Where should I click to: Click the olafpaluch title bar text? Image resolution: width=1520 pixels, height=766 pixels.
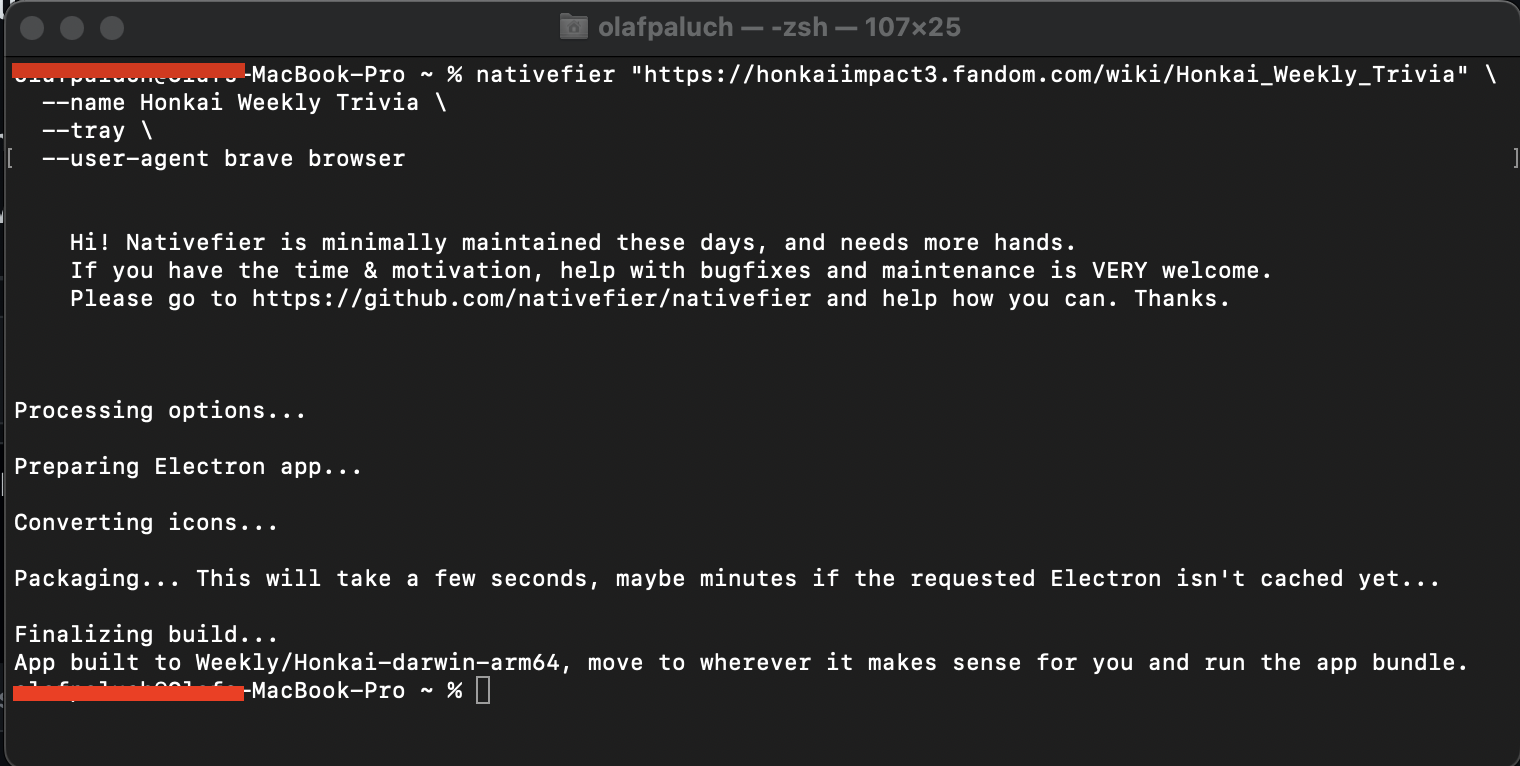pyautogui.click(x=667, y=27)
